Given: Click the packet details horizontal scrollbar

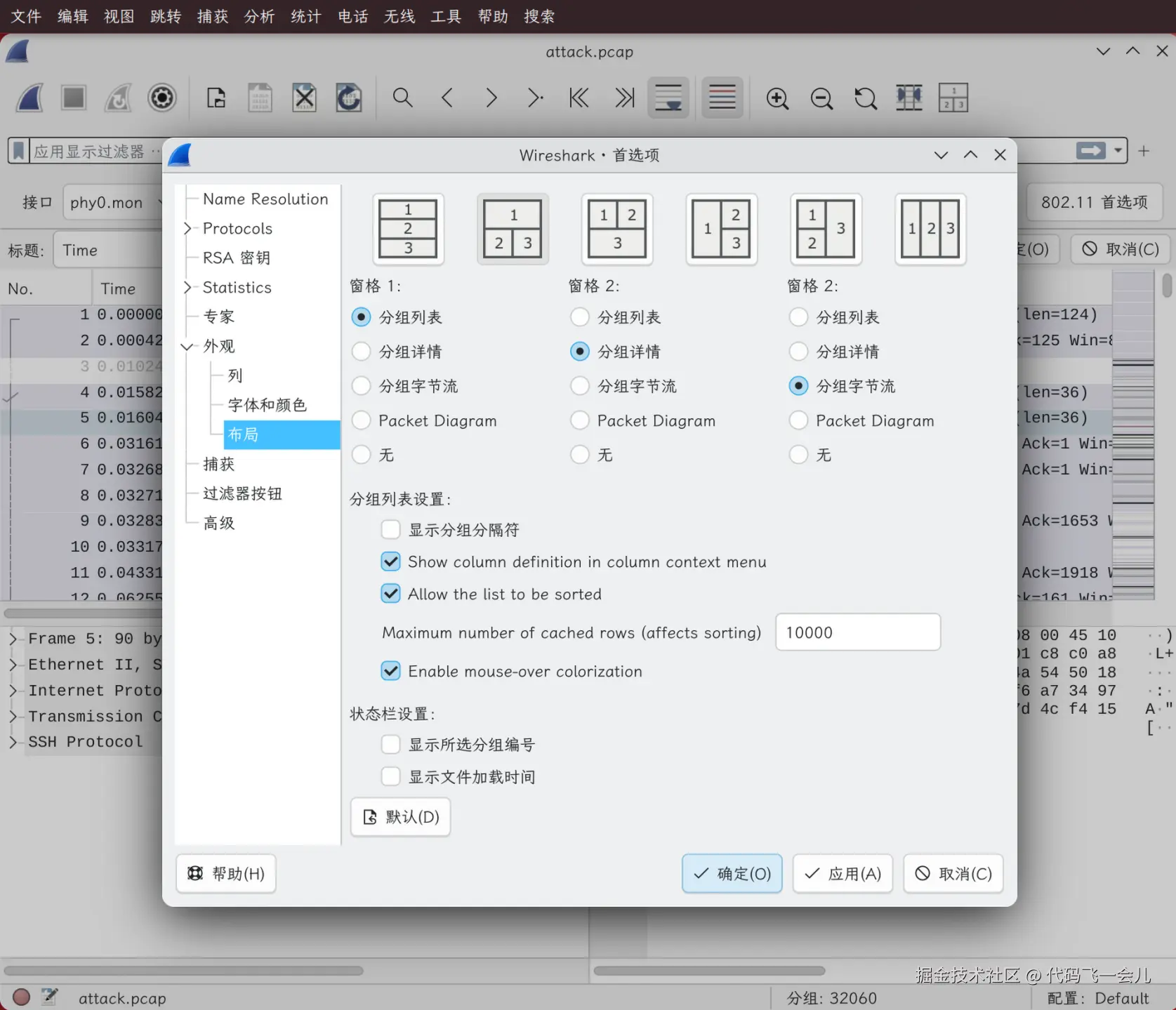Looking at the screenshot, I should 184,971.
